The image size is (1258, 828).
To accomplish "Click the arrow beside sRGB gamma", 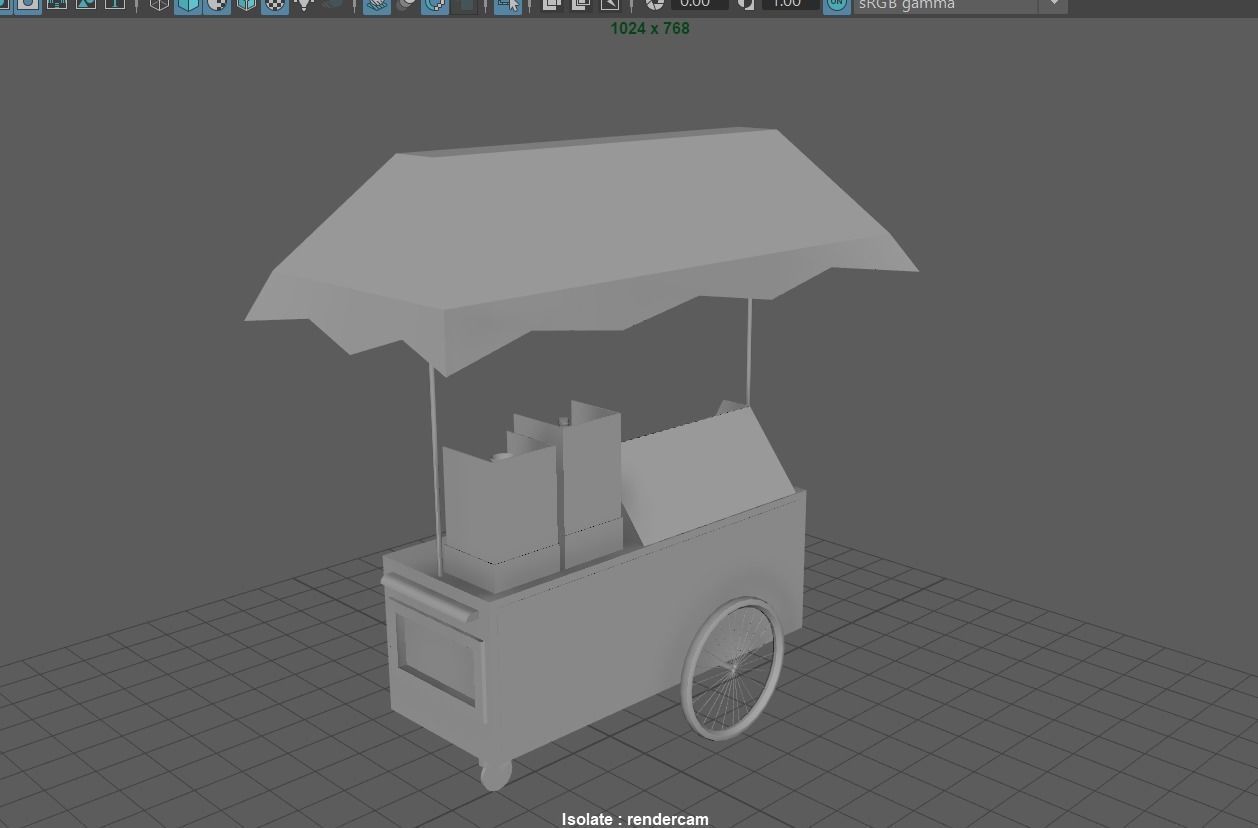I will pos(1053,5).
